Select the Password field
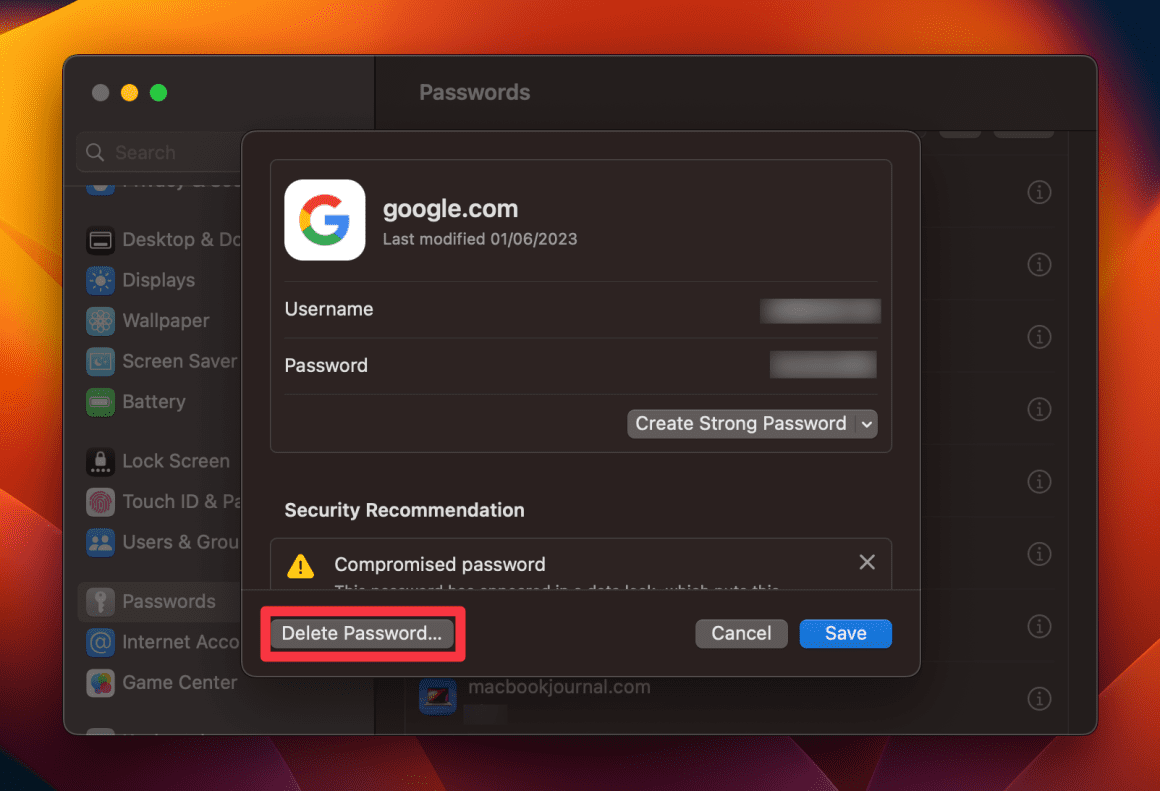Image resolution: width=1160 pixels, height=791 pixels. 823,364
